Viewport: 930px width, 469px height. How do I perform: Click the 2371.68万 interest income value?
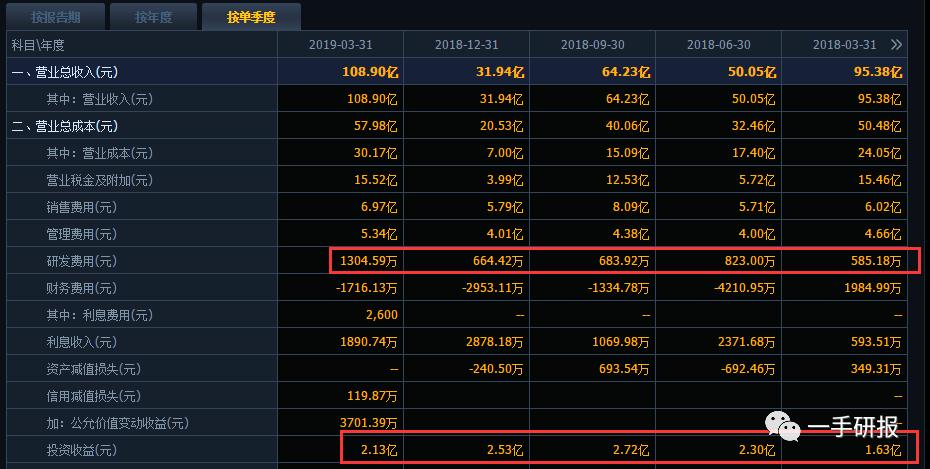tap(747, 343)
